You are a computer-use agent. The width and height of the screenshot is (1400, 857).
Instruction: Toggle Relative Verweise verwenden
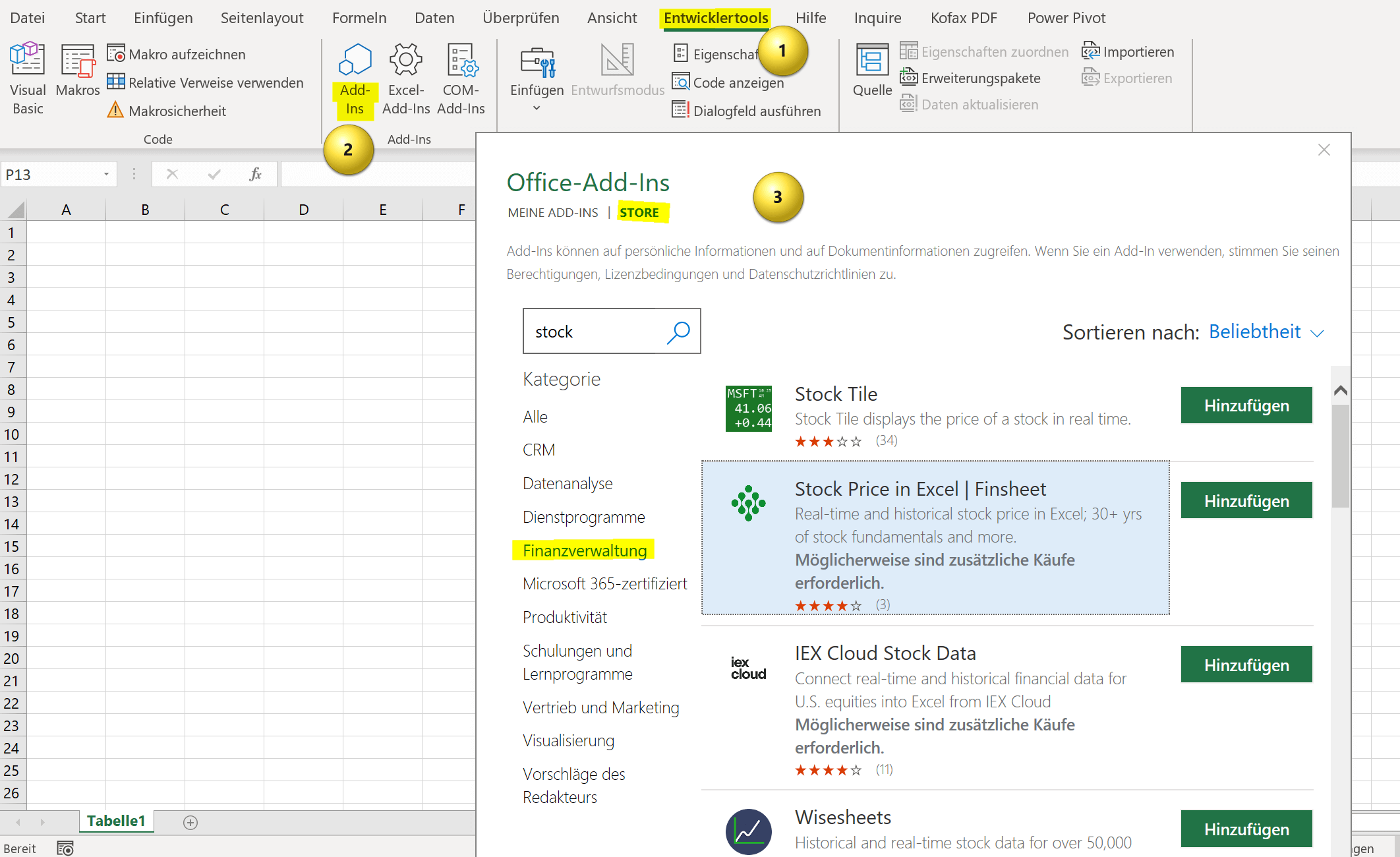[x=205, y=82]
